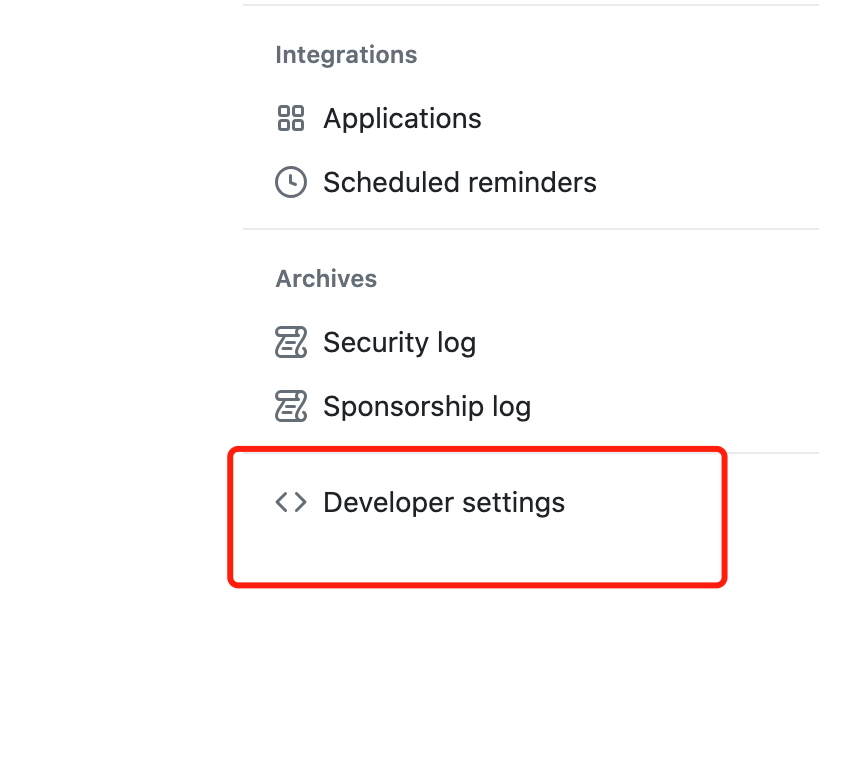Click the code brackets icon for Developer settings
The height and width of the screenshot is (762, 858).
click(x=290, y=502)
